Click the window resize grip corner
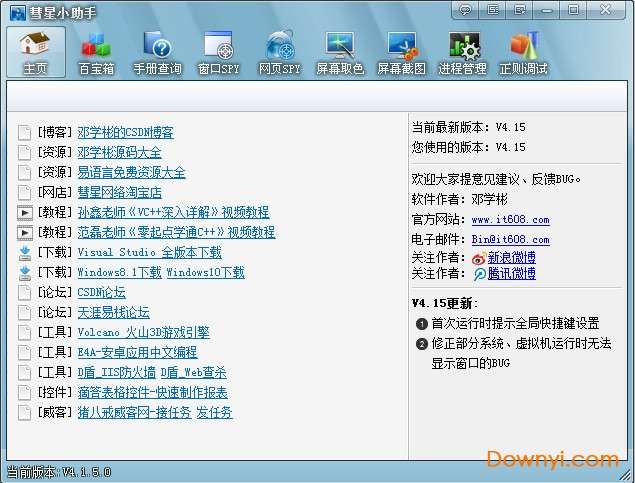 point(626,474)
